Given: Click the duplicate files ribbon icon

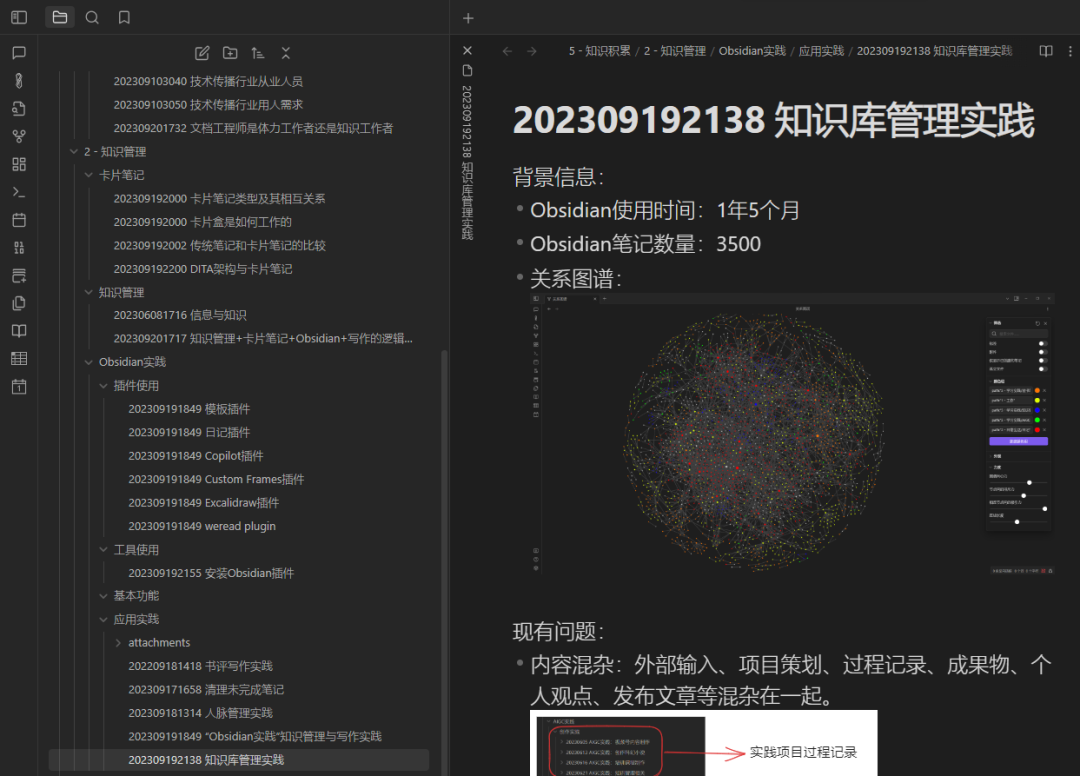Looking at the screenshot, I should (19, 303).
